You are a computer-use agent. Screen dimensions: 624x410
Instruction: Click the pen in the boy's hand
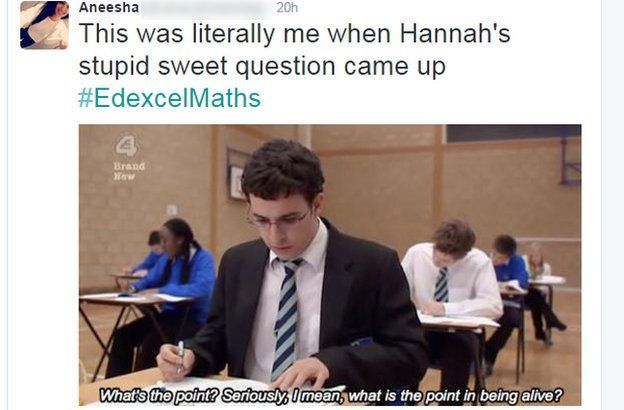pyautogui.click(x=180, y=356)
